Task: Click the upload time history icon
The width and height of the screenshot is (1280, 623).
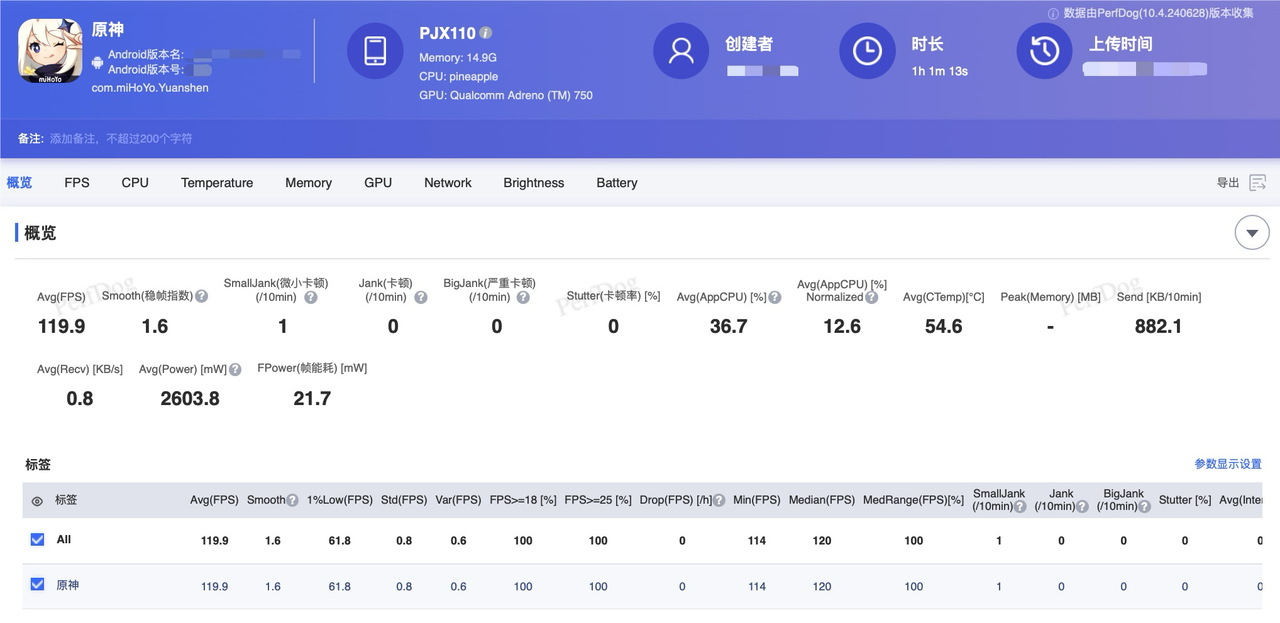Action: [x=1045, y=51]
